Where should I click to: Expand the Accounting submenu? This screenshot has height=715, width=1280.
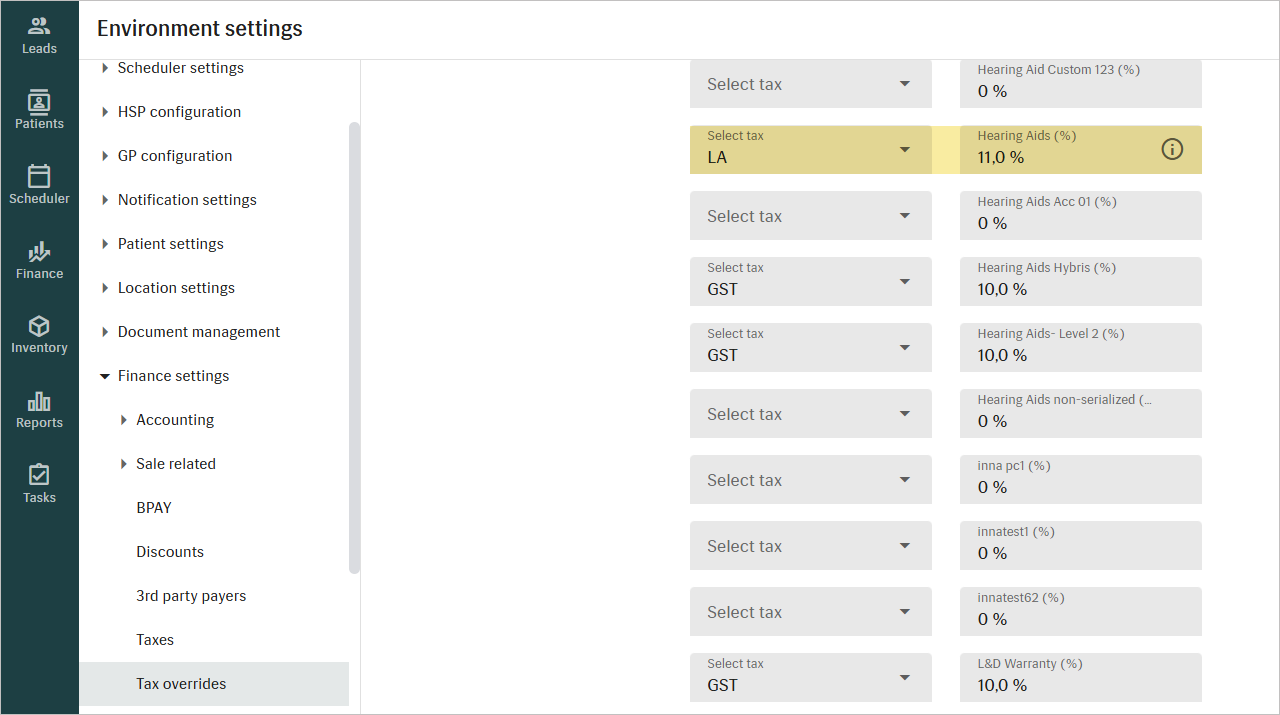(124, 420)
